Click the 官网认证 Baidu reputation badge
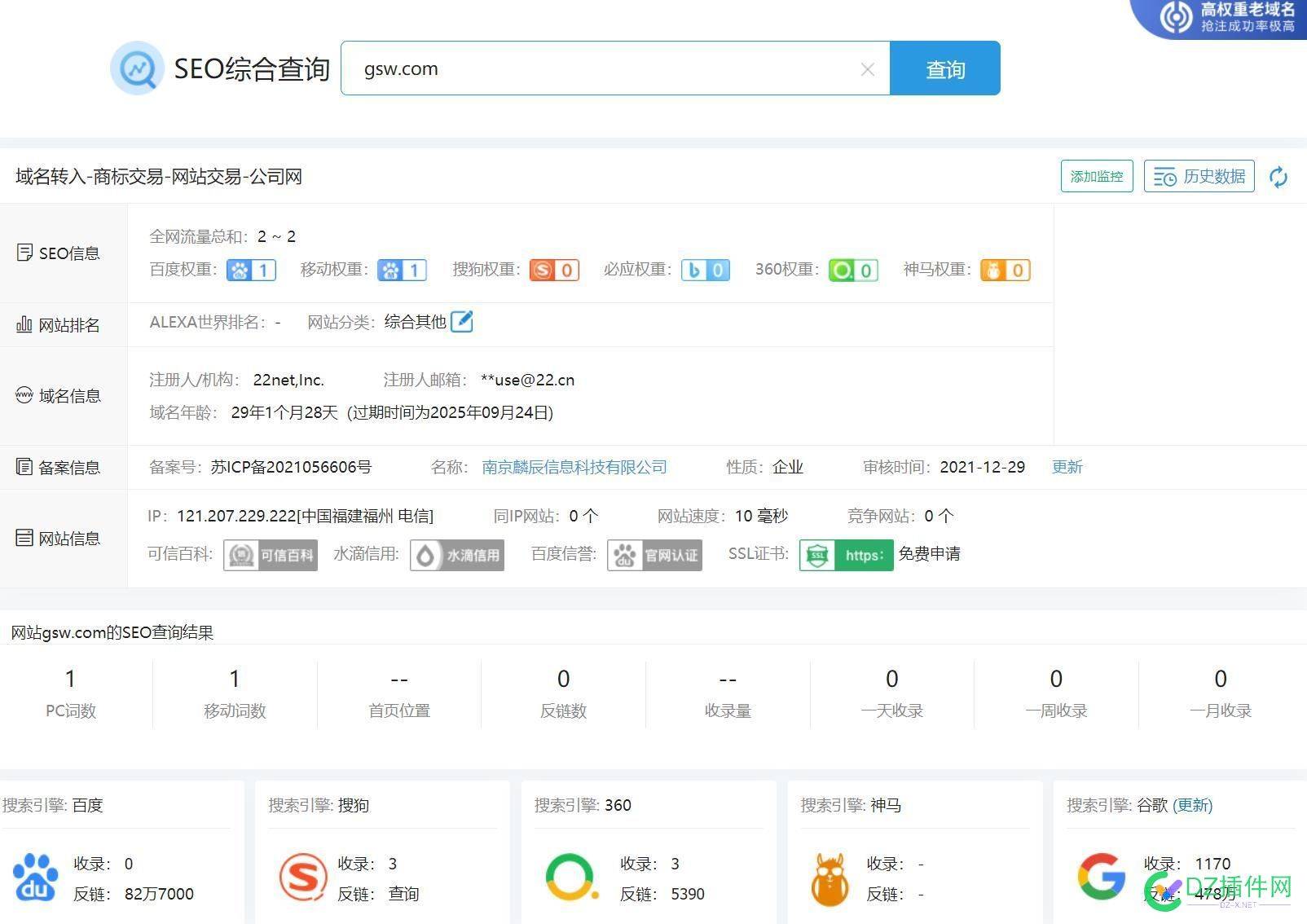Viewport: 1307px width, 924px height. 654,555
